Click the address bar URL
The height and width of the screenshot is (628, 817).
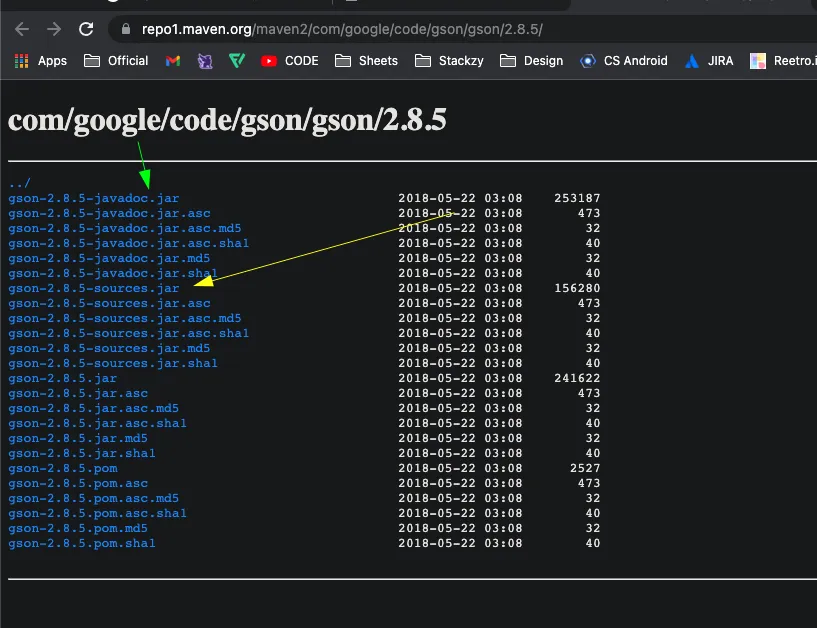(342, 29)
